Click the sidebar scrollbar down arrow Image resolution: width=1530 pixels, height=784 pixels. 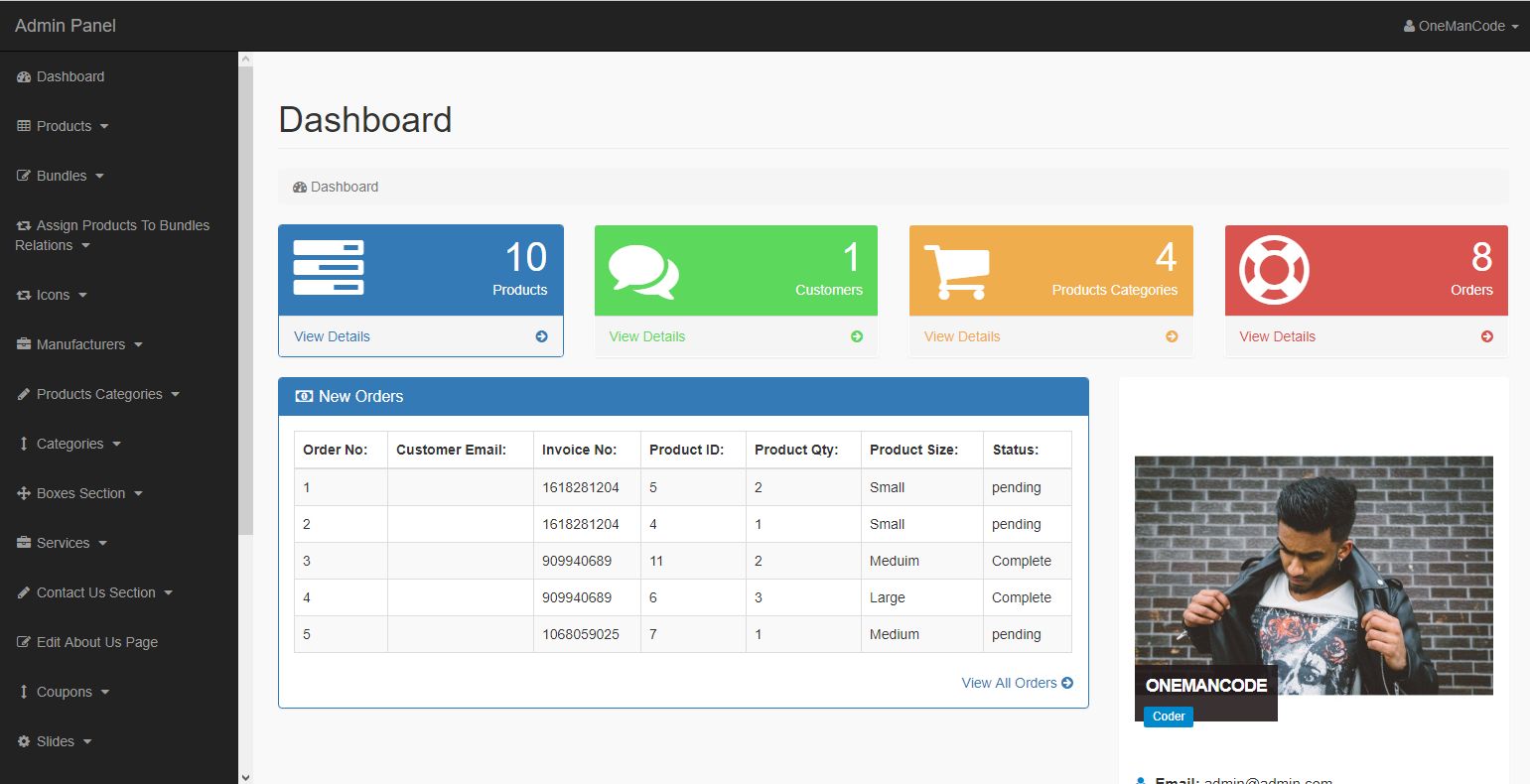[246, 776]
